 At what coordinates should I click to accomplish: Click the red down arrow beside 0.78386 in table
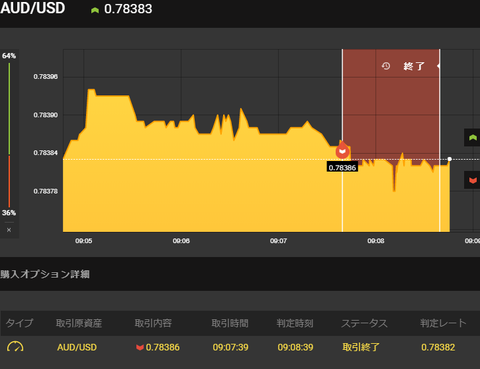click(x=140, y=348)
